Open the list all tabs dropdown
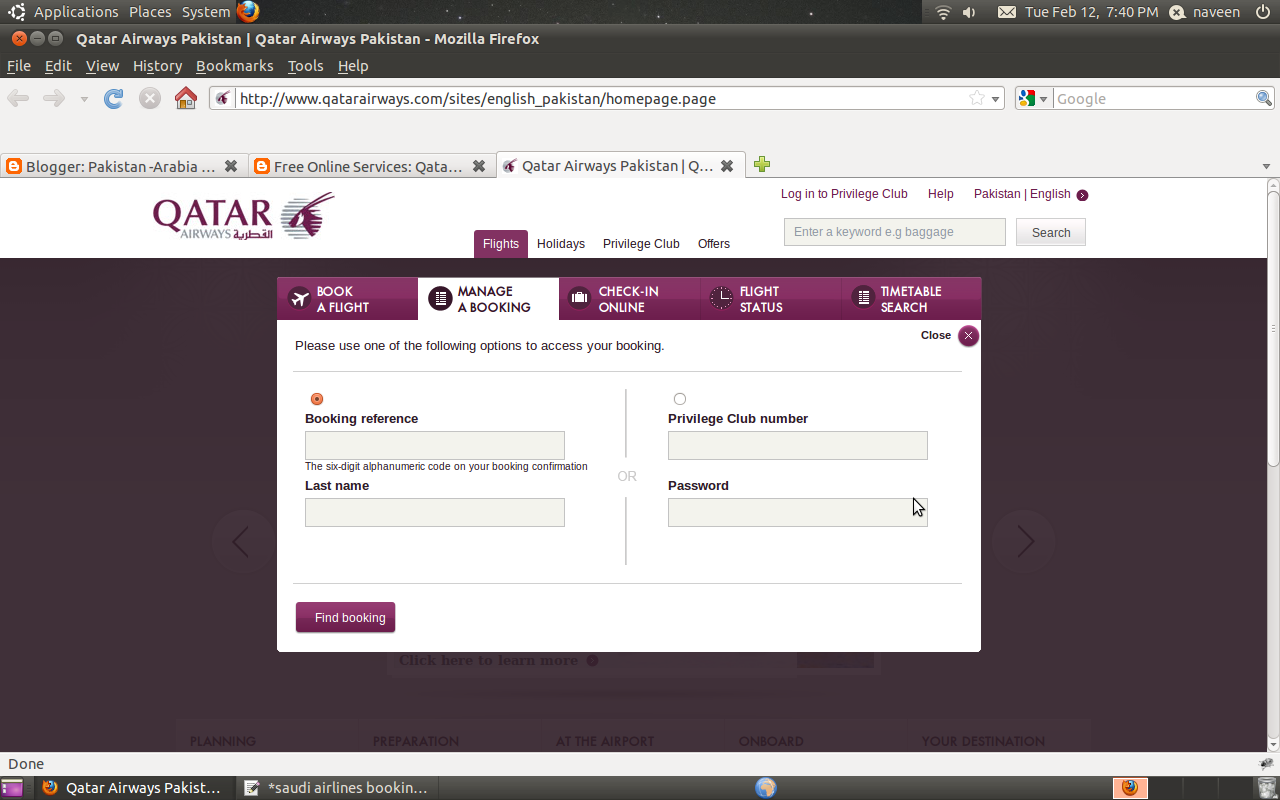 click(x=1266, y=166)
